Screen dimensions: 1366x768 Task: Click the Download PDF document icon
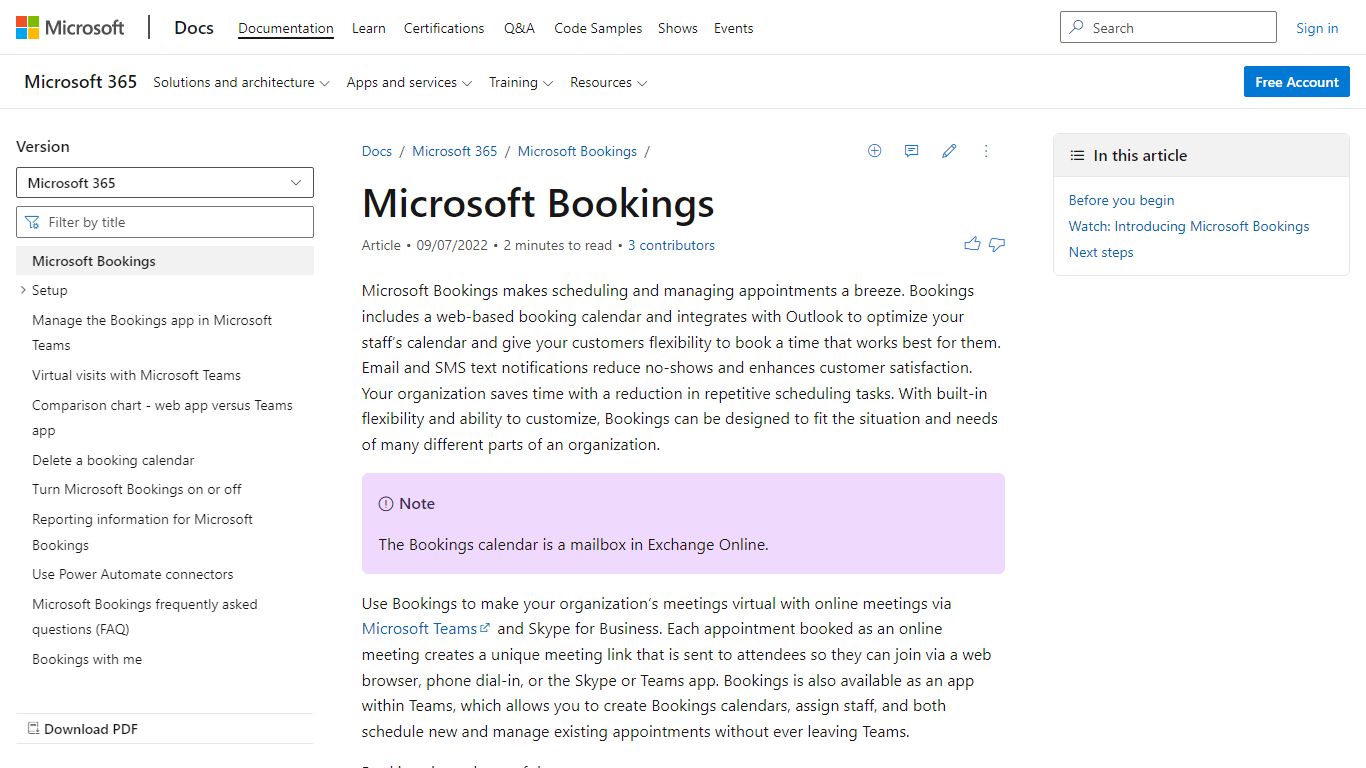tap(33, 729)
